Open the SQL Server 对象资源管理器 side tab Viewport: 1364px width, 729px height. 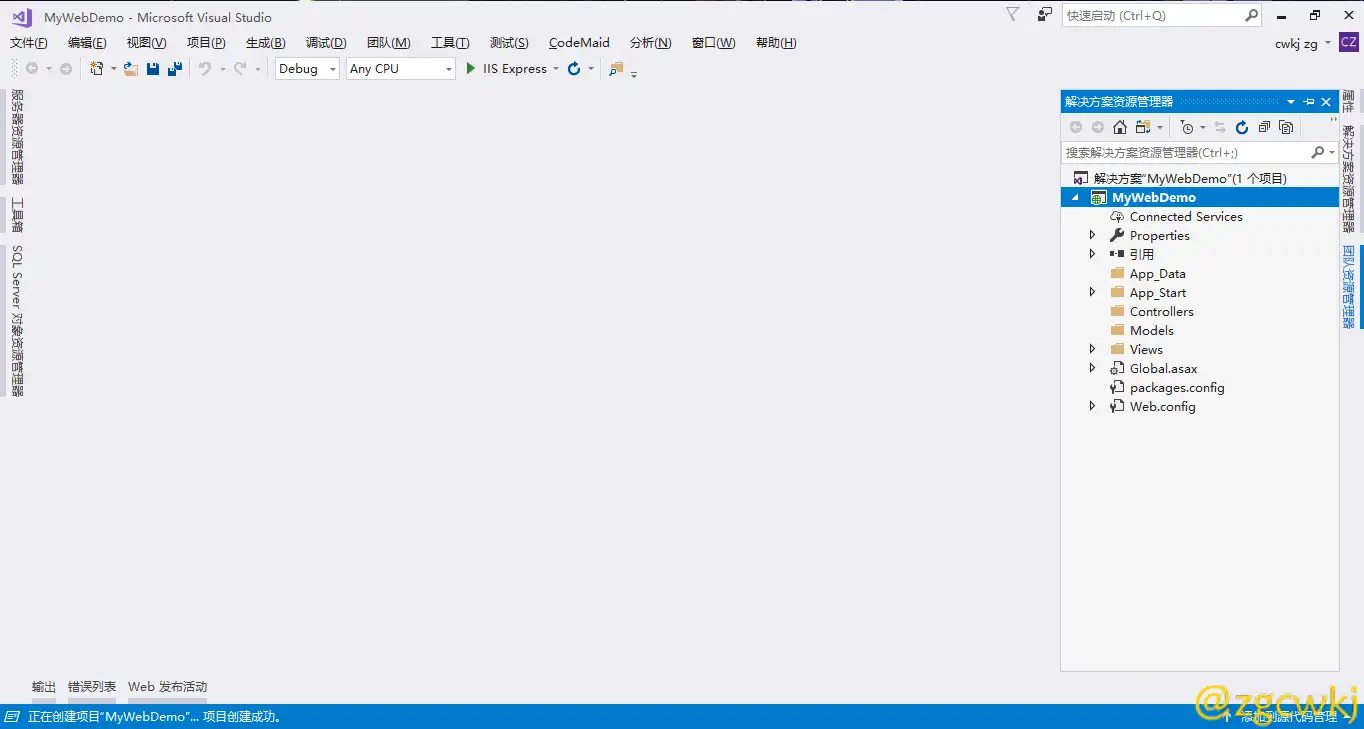[17, 320]
